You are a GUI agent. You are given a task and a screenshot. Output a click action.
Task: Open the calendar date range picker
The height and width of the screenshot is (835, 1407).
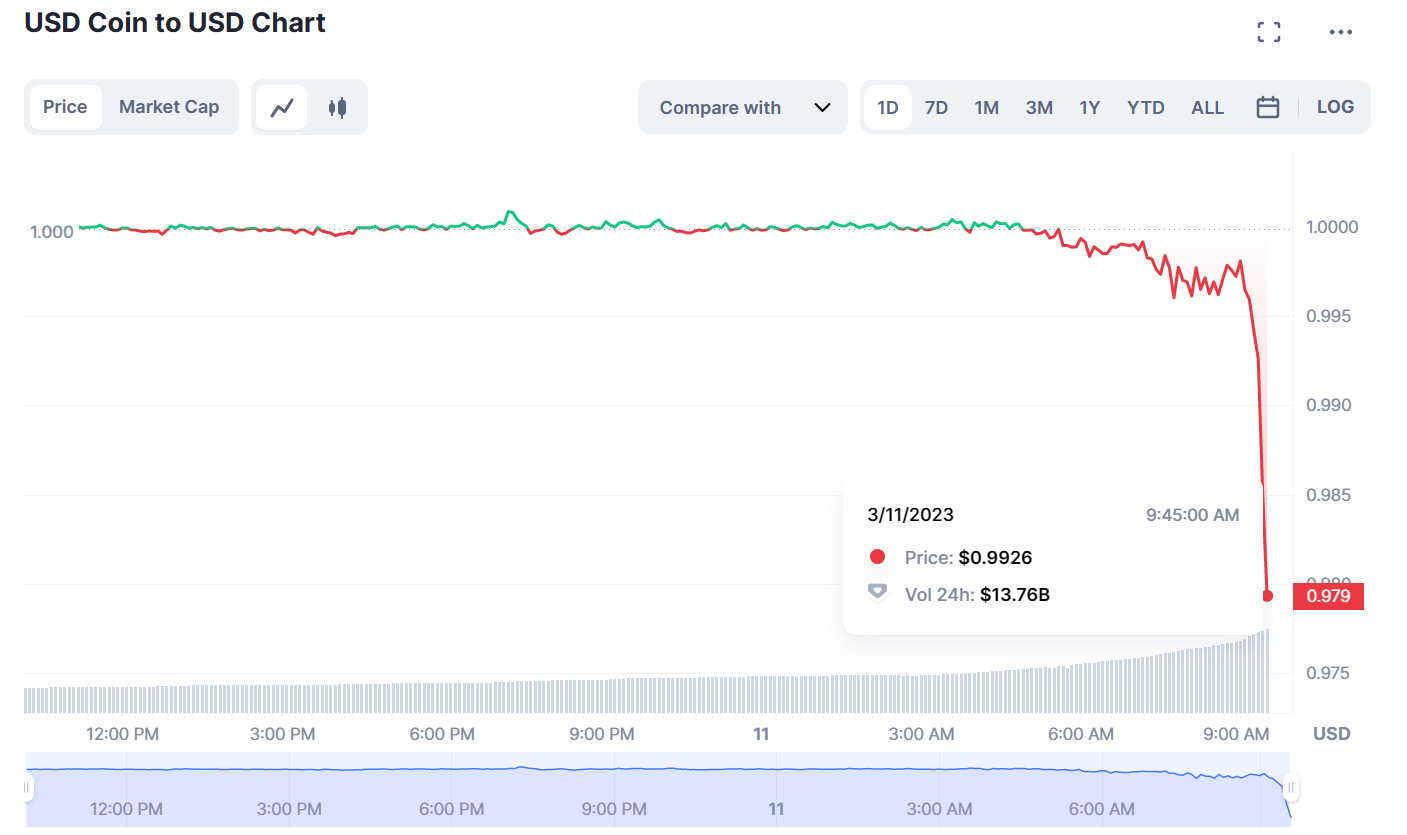[1268, 107]
